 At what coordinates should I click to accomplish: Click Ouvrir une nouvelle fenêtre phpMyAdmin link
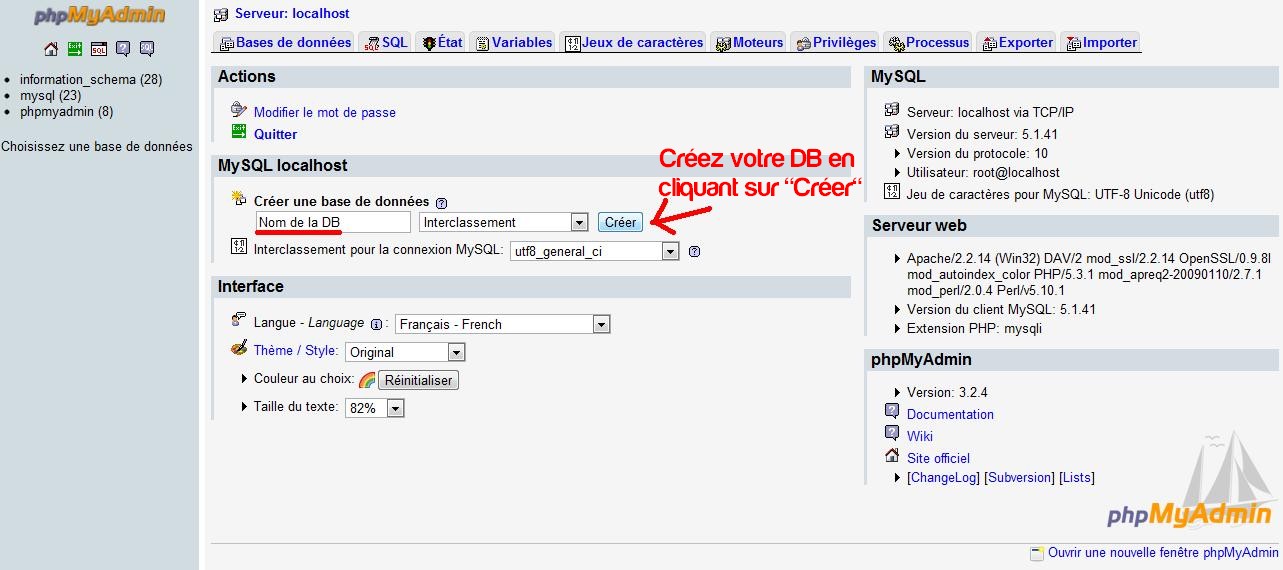(x=1163, y=552)
